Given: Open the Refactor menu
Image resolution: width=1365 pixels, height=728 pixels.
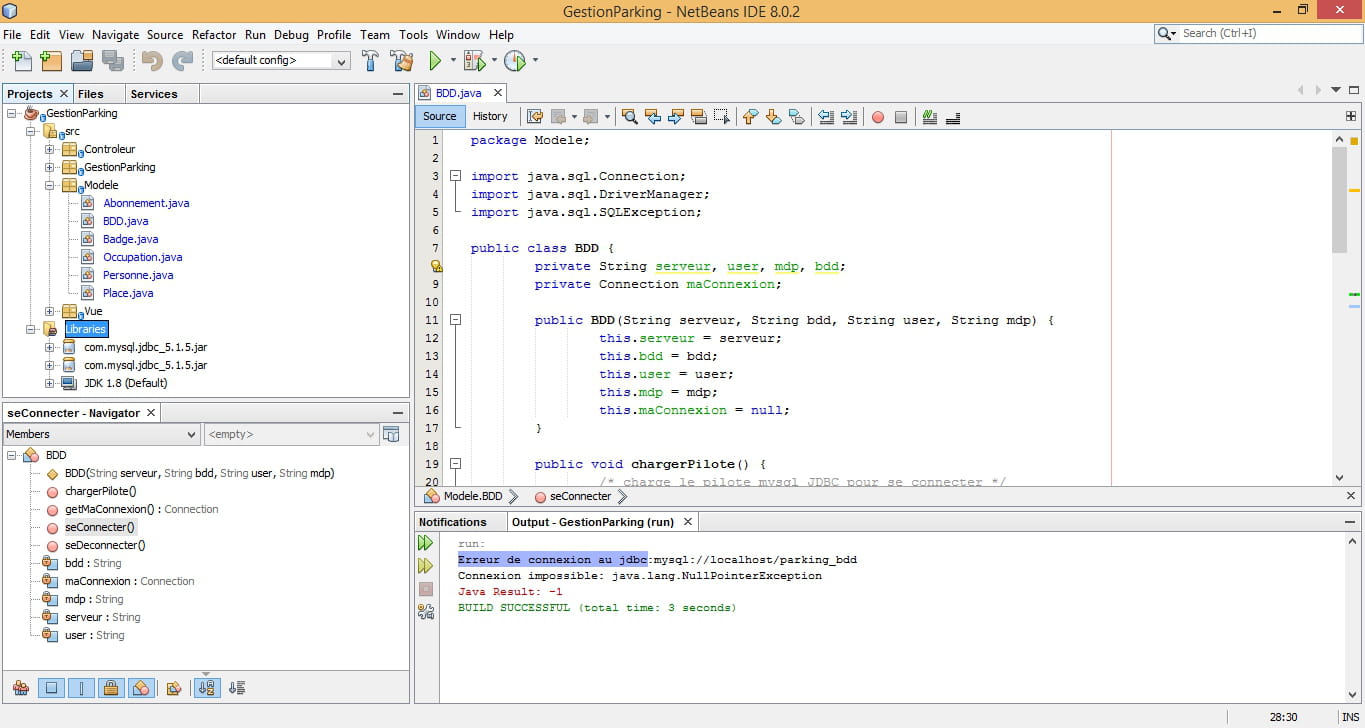Looking at the screenshot, I should pos(214,34).
